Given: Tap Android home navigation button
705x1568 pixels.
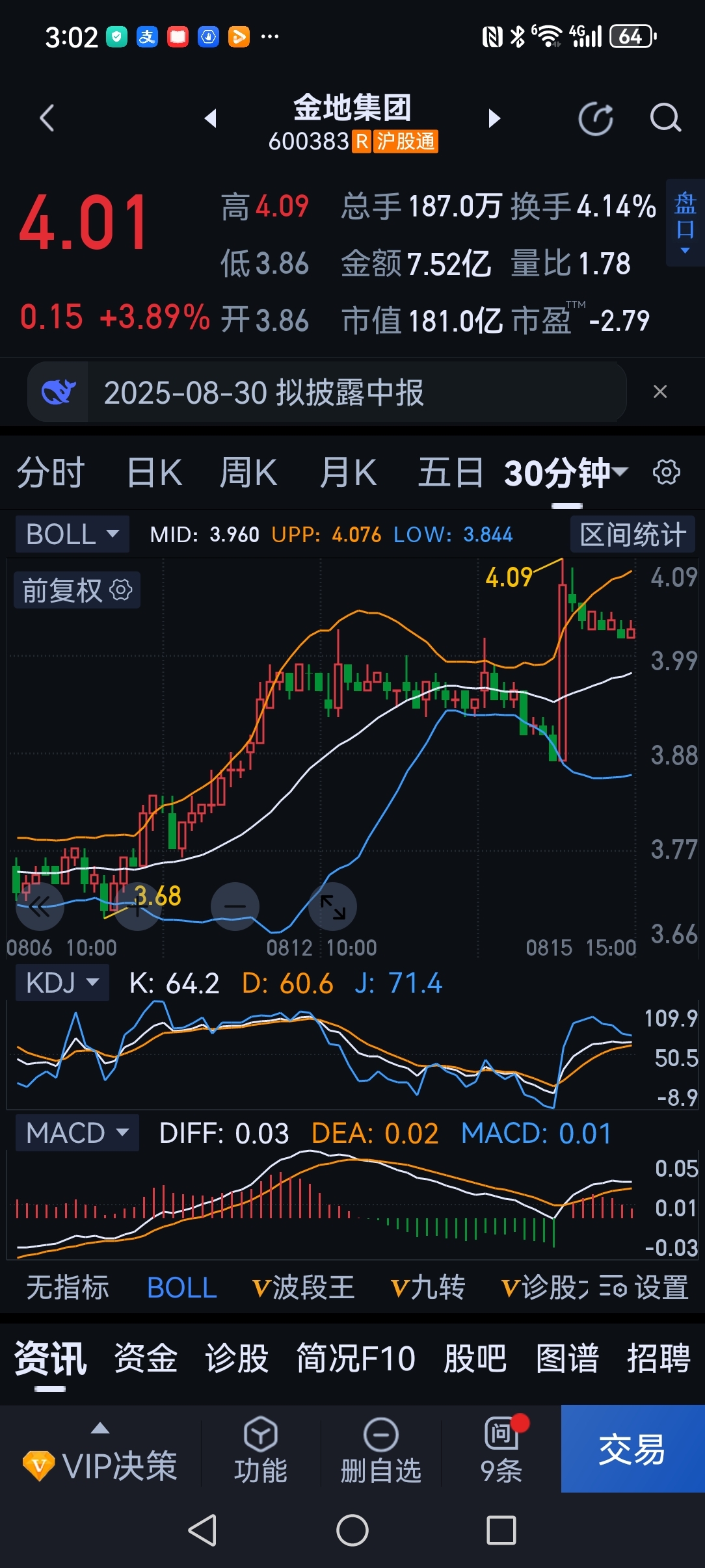Looking at the screenshot, I should point(352,1530).
